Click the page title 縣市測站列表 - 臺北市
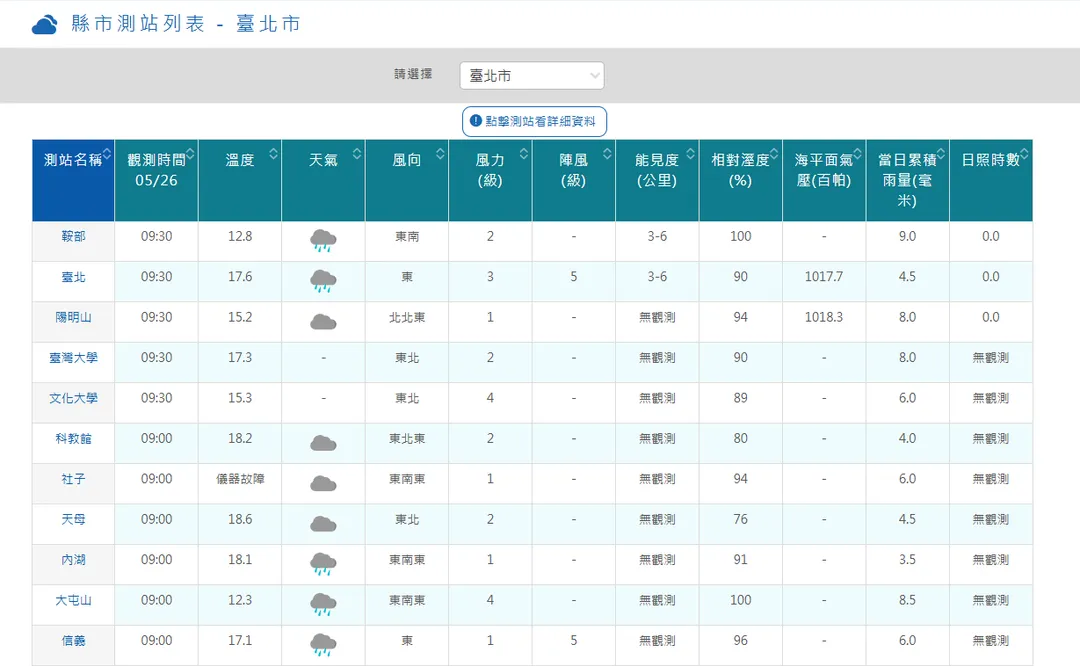Viewport: 1080px width, 666px height. click(x=186, y=24)
